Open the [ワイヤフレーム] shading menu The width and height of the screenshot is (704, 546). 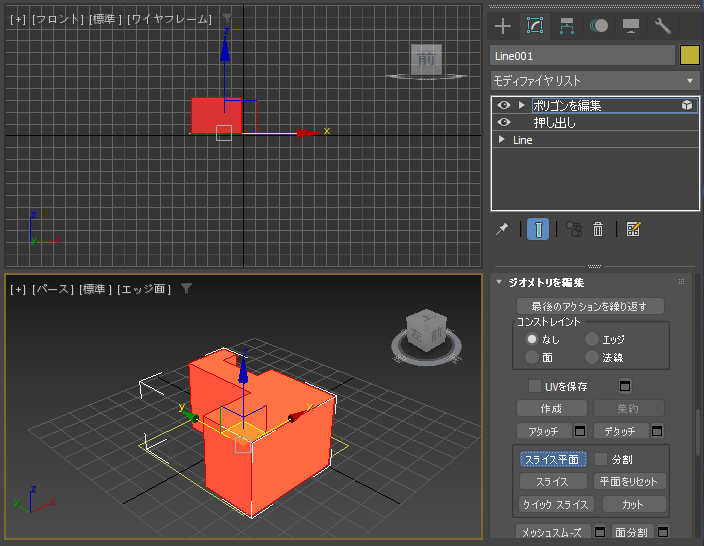point(169,19)
